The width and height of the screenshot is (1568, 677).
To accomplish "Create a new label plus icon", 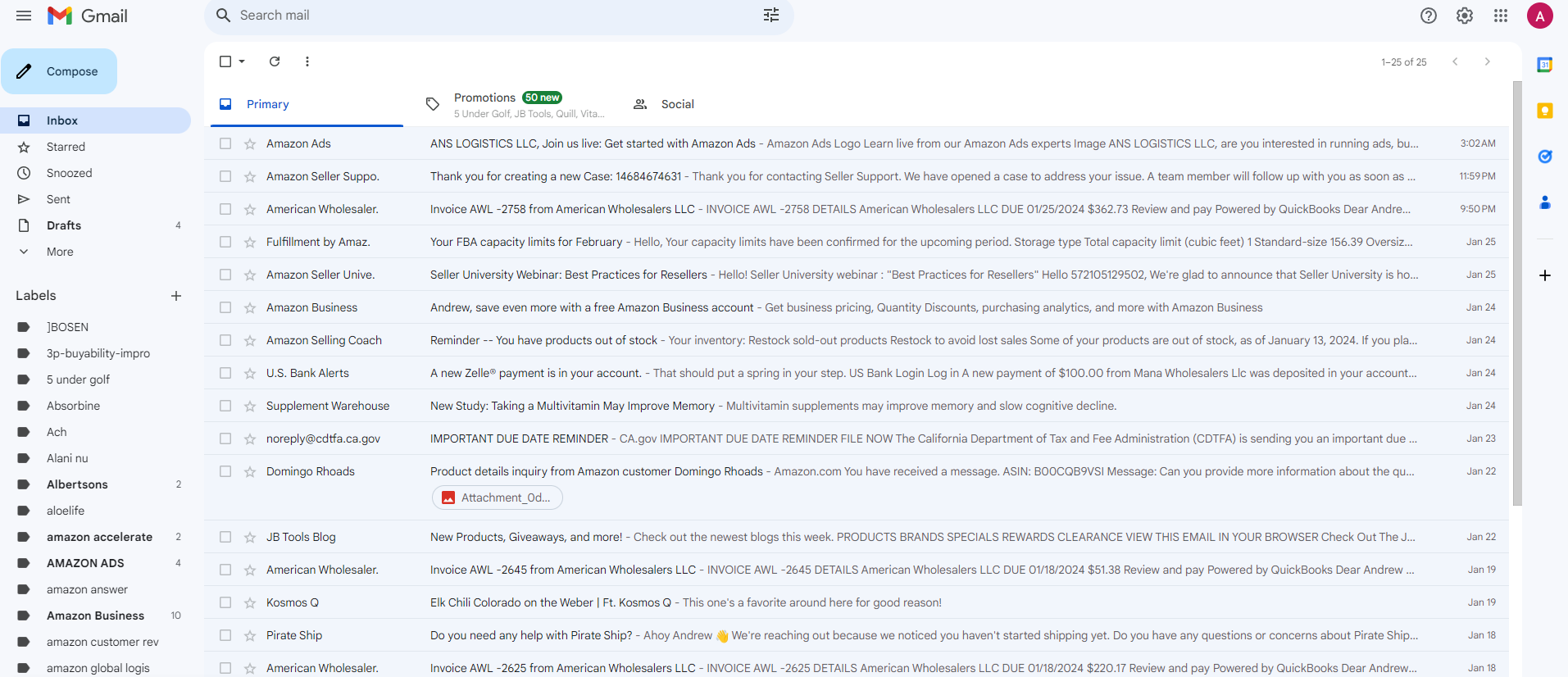I will click(x=176, y=296).
